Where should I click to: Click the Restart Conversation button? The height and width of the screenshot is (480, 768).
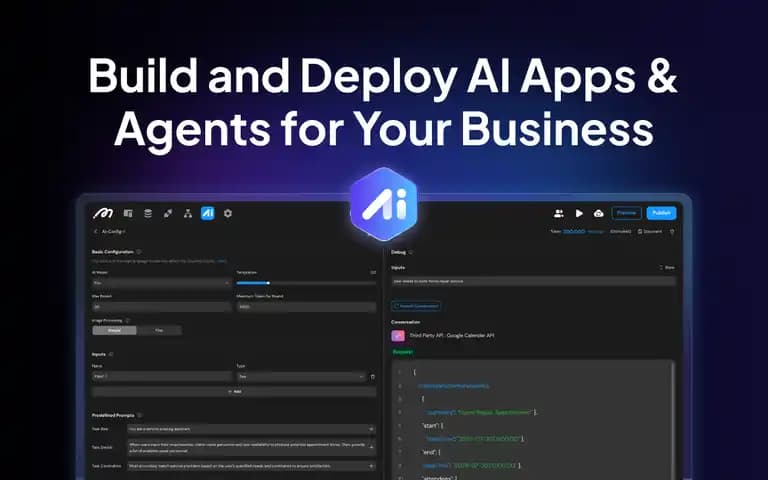click(416, 306)
